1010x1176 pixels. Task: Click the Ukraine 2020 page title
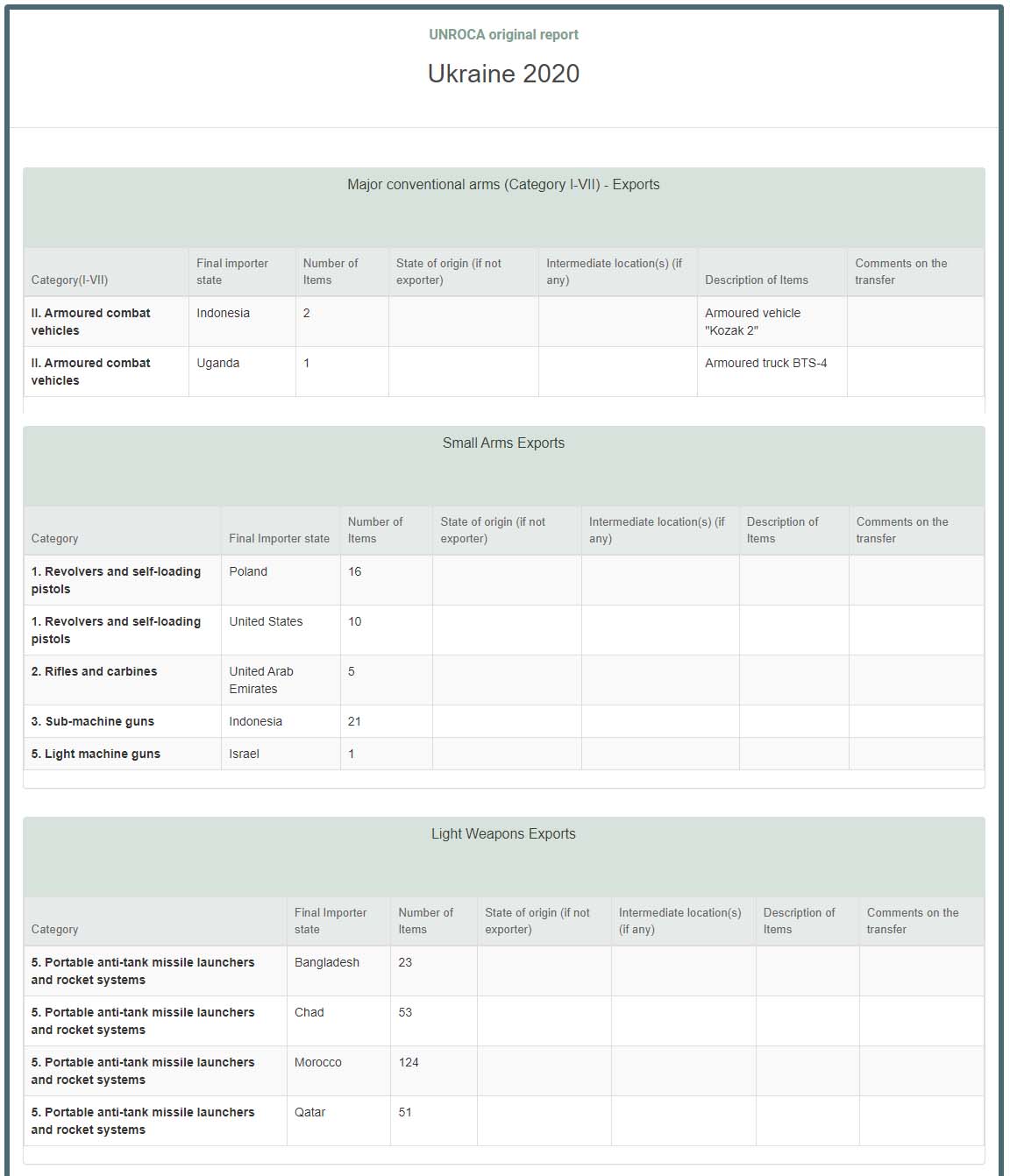pos(503,74)
